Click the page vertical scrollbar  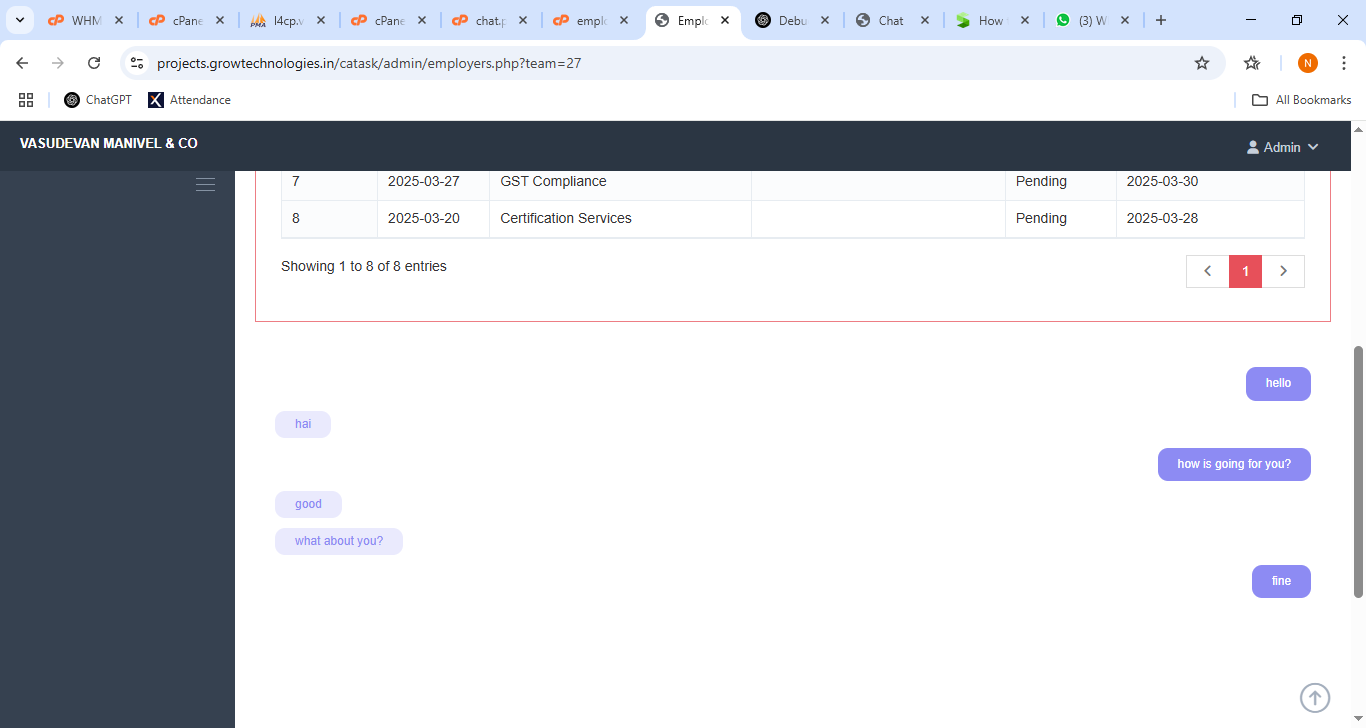1358,472
